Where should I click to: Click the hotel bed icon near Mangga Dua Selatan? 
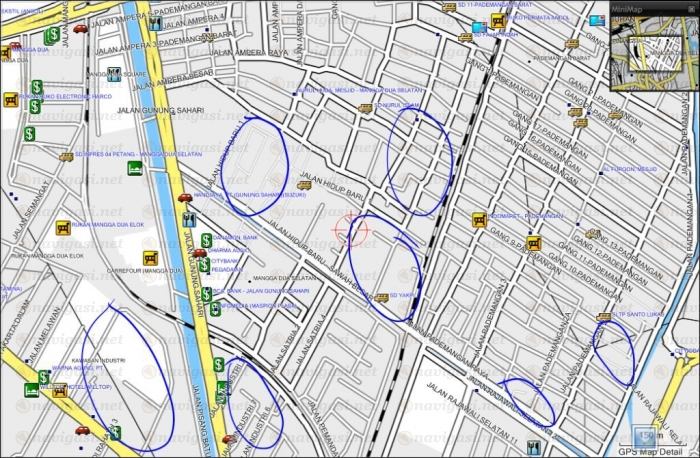pos(135,167)
